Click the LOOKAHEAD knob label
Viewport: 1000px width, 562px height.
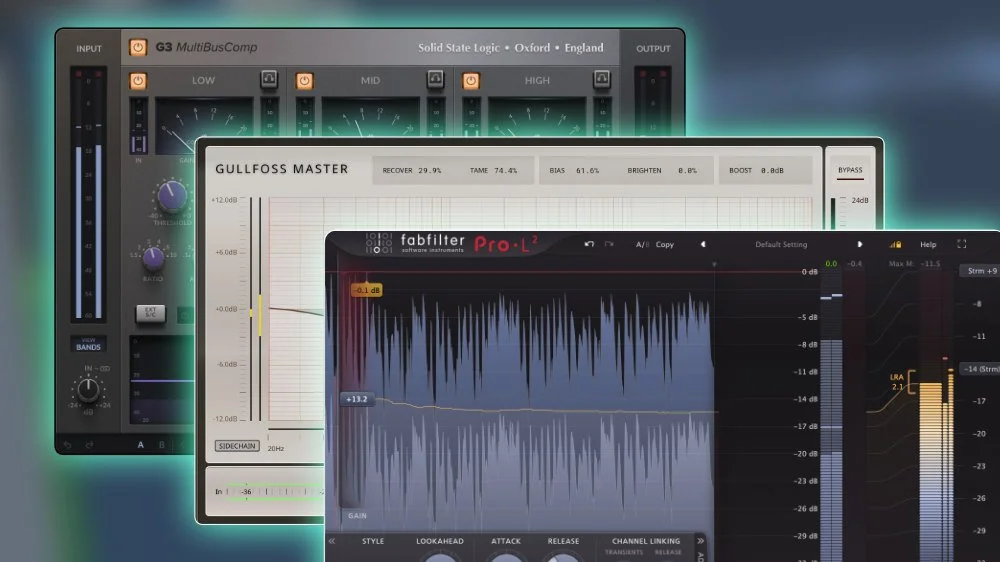440,541
